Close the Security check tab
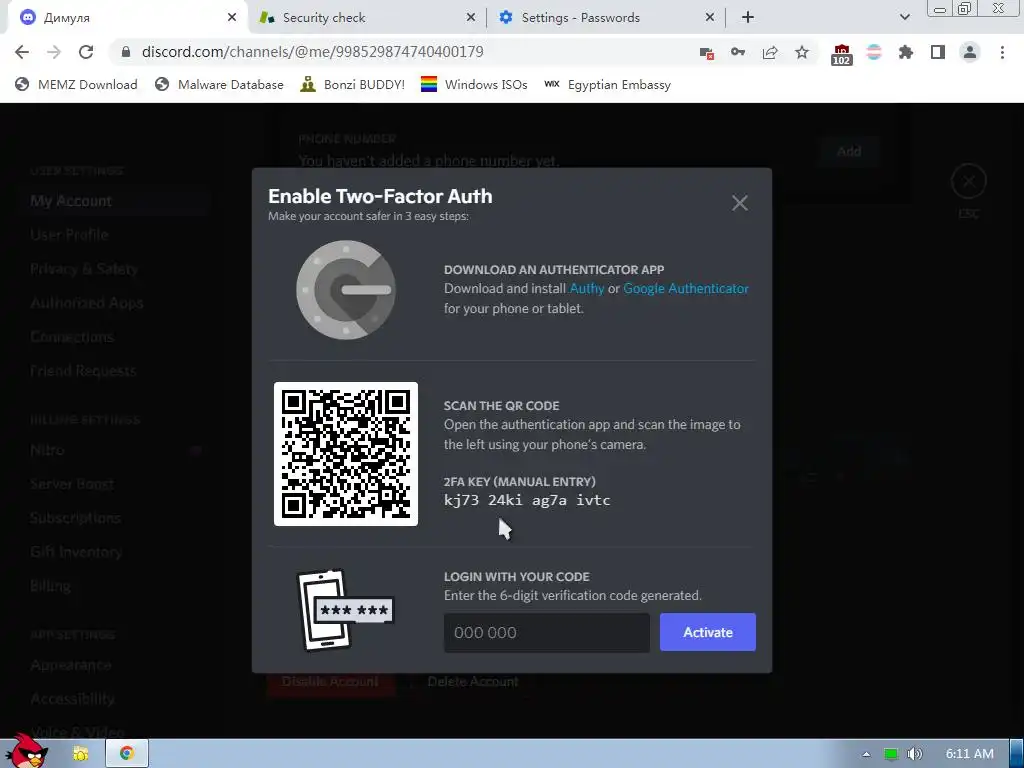 tap(471, 18)
